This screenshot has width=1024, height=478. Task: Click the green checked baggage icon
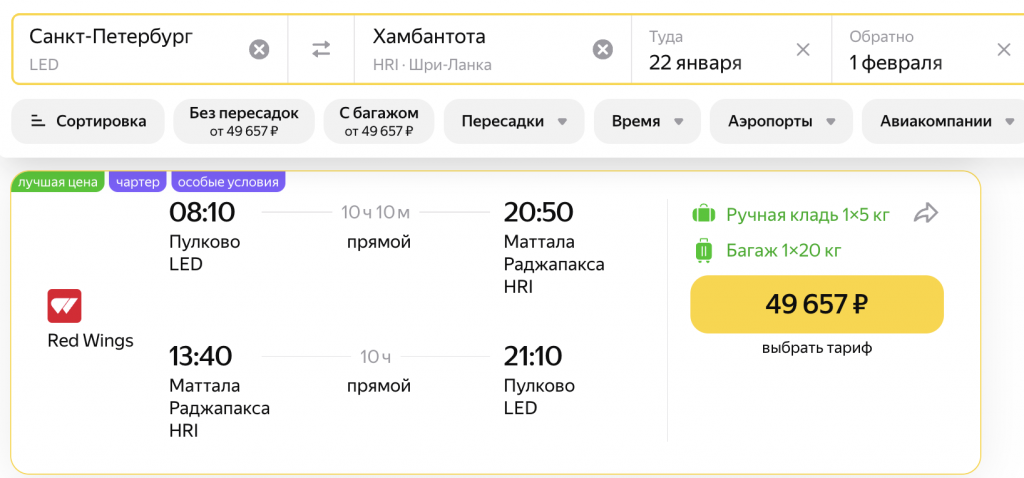click(x=704, y=250)
